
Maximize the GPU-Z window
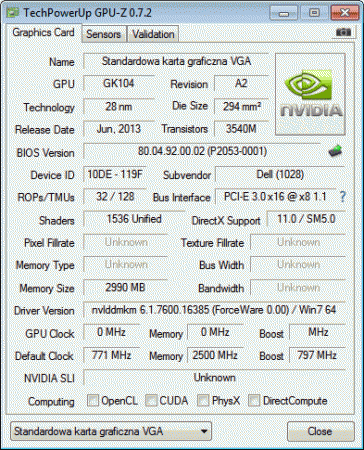pyautogui.click(x=314, y=13)
